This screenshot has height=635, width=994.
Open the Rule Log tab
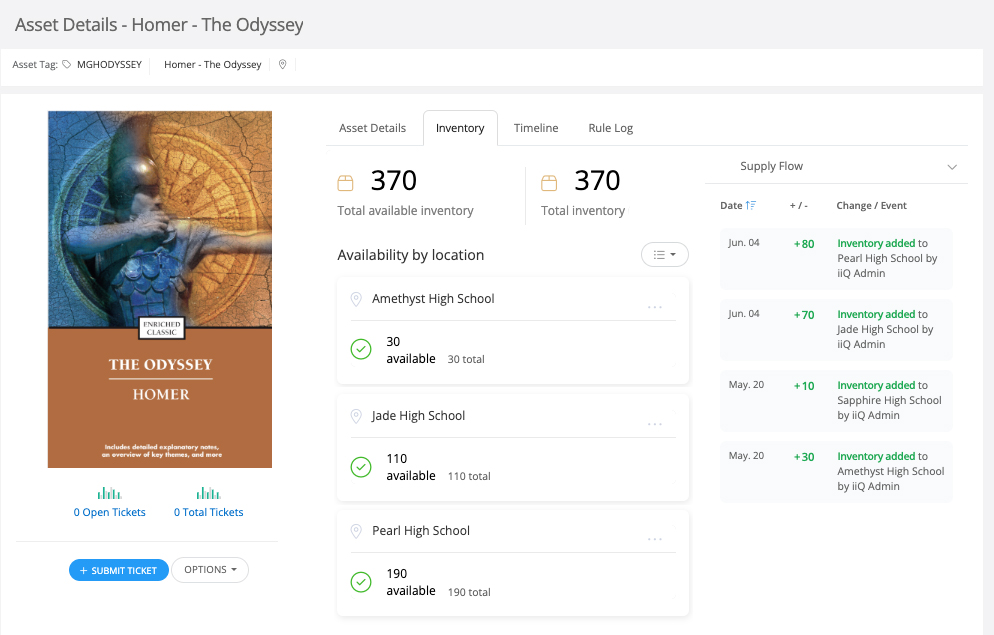click(x=610, y=128)
